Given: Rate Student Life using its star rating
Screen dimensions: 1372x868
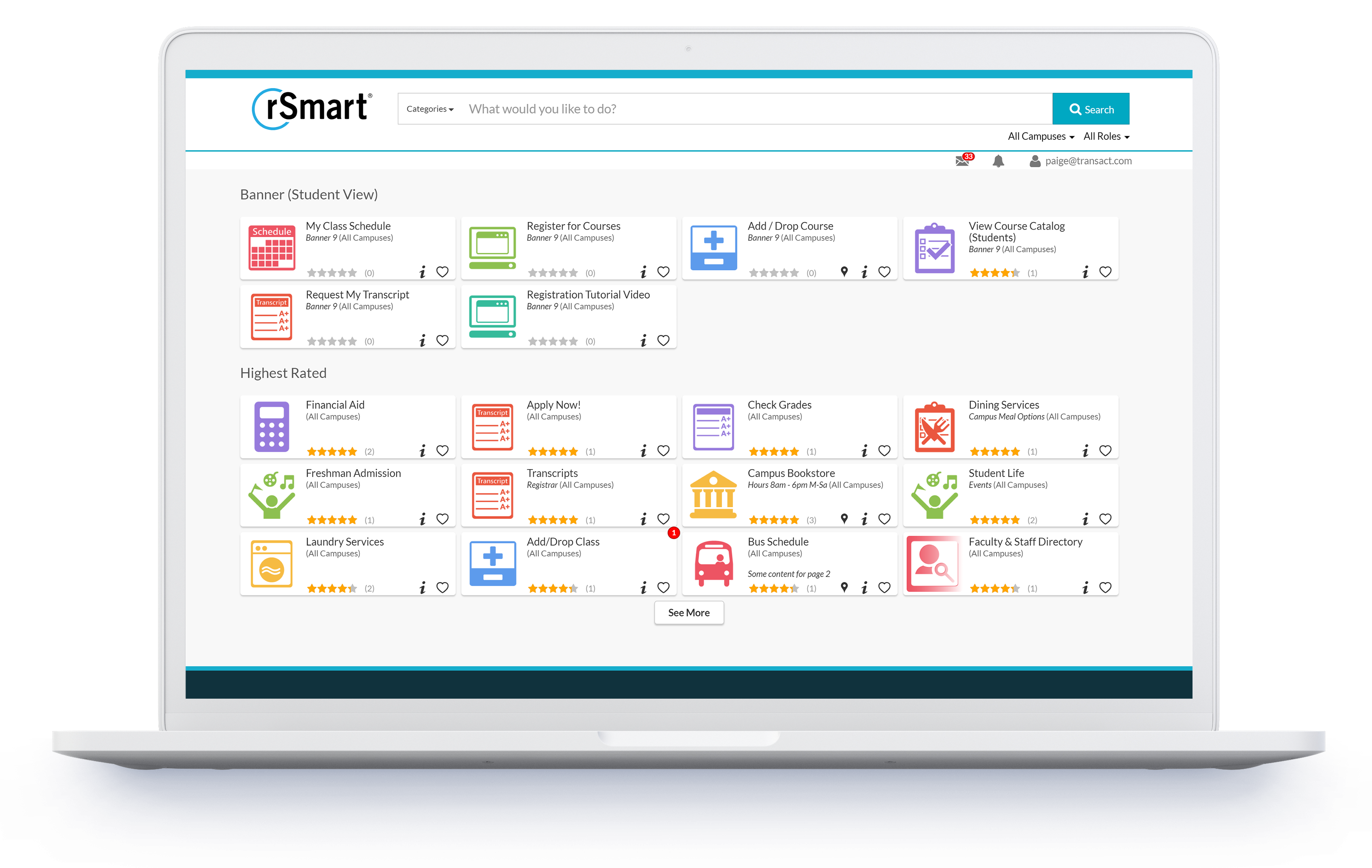Looking at the screenshot, I should tap(994, 519).
